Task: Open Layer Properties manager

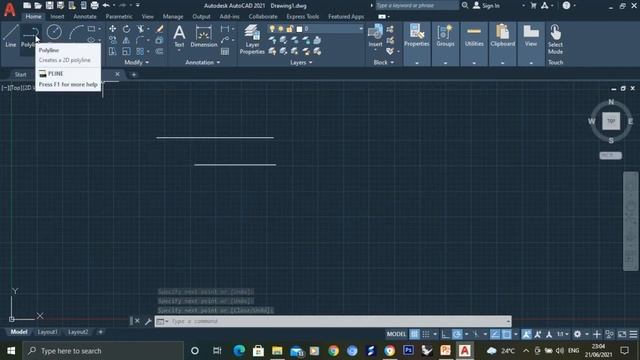Action: pos(252,39)
